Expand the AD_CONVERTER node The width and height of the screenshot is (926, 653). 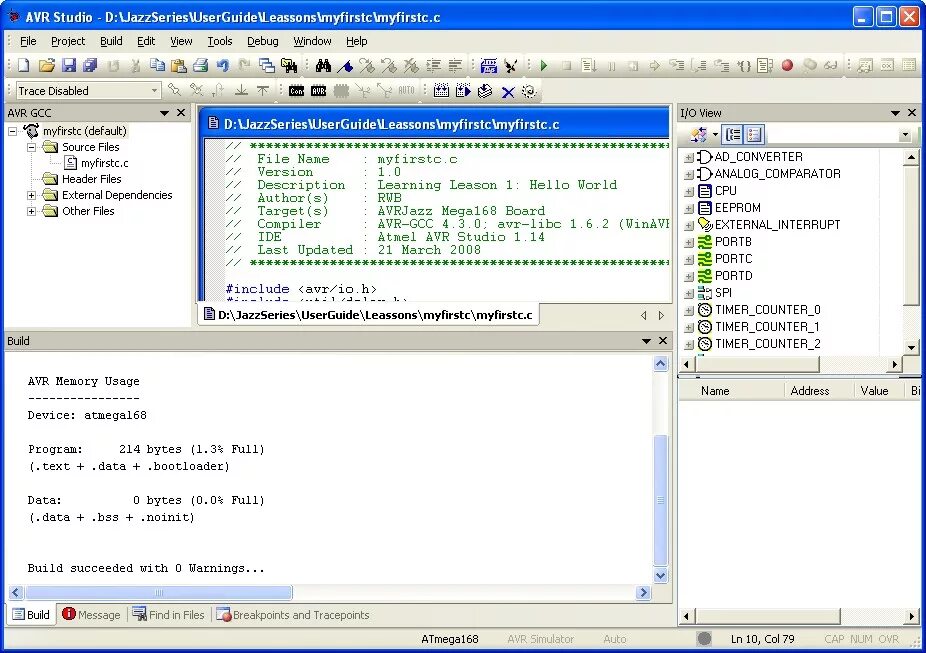pos(689,158)
